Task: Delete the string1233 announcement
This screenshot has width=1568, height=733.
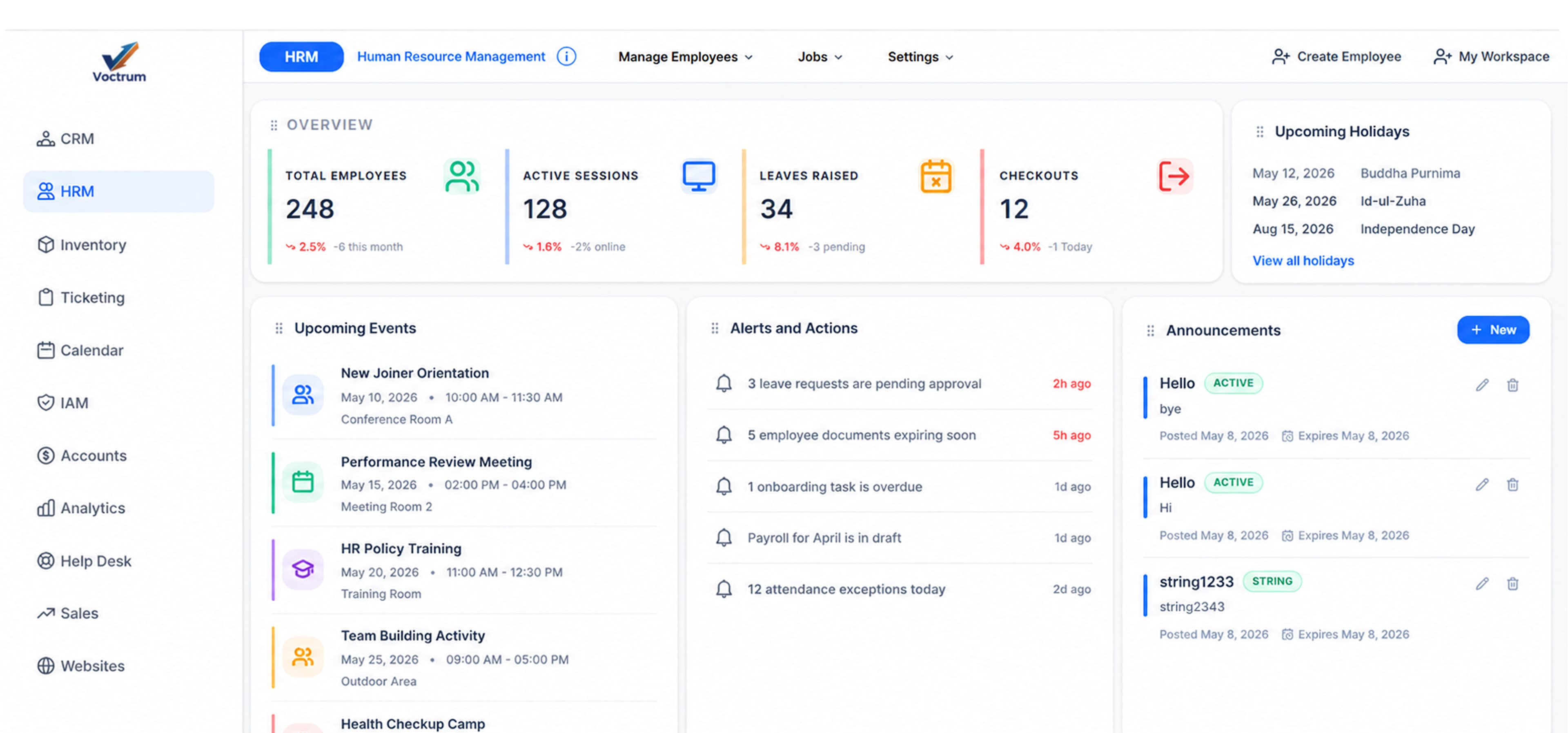Action: tap(1512, 584)
